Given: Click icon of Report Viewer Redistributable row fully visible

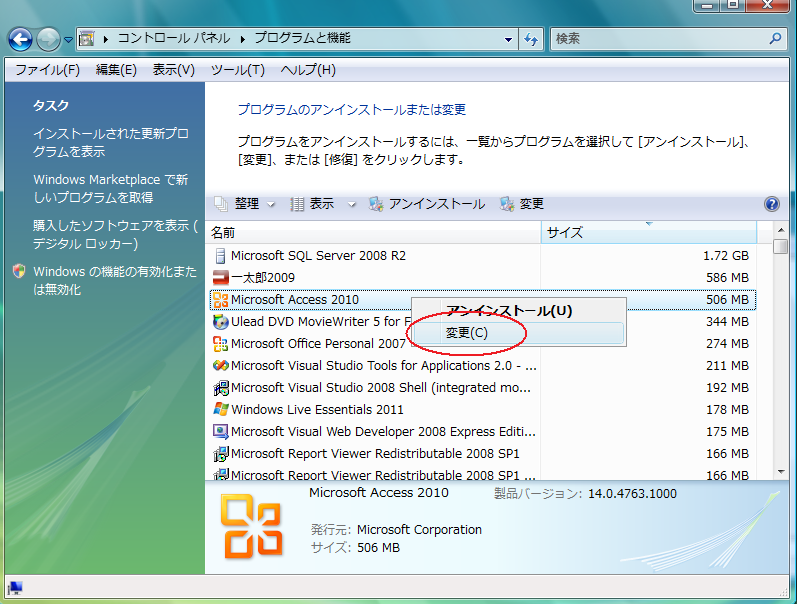Looking at the screenshot, I should pos(221,454).
